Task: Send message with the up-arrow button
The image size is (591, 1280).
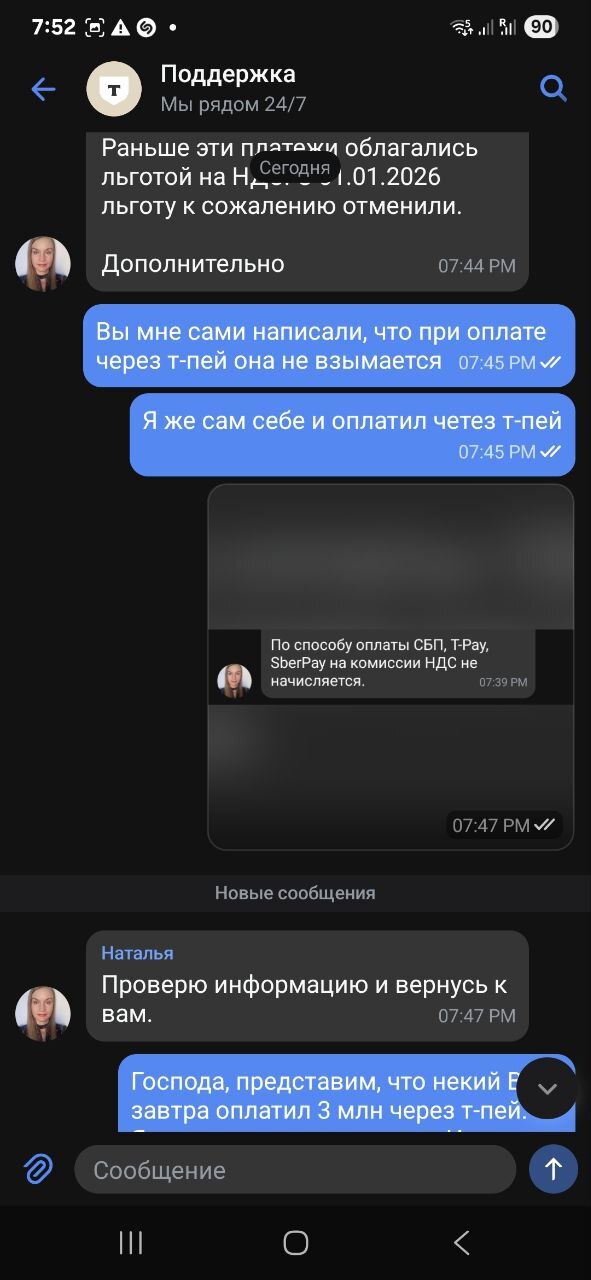Action: point(553,1169)
